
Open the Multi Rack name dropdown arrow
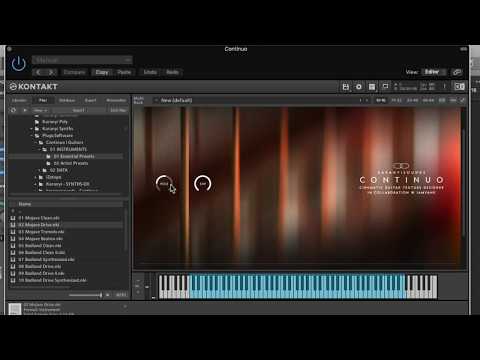(x=156, y=100)
